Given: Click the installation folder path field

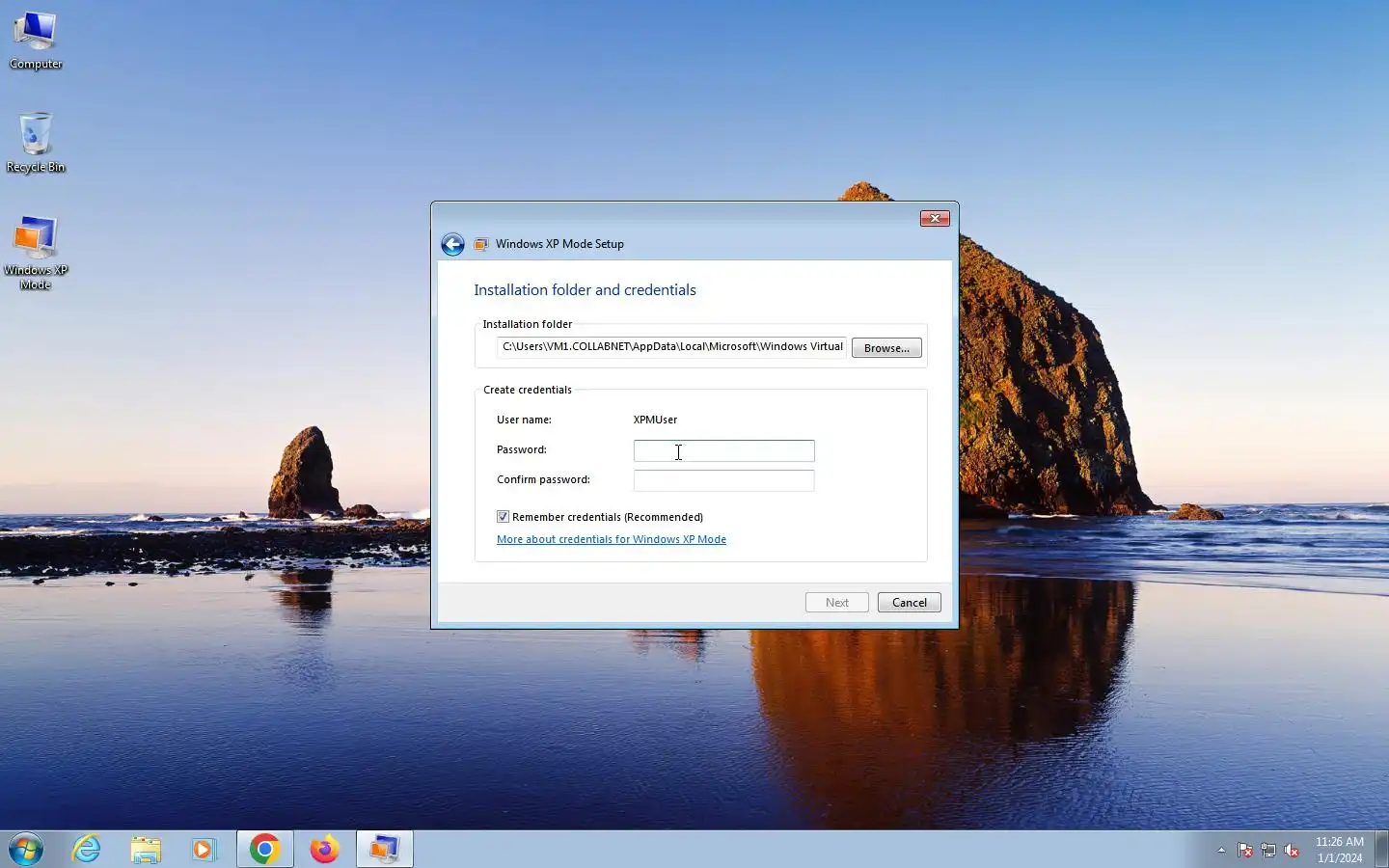Looking at the screenshot, I should click(672, 347).
